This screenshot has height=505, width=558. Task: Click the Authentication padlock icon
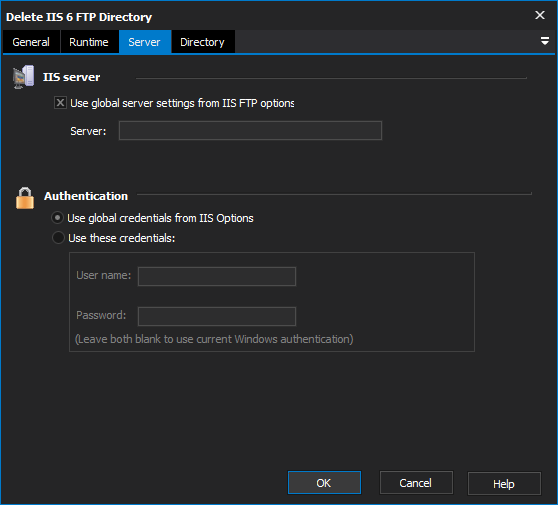pyautogui.click(x=25, y=198)
